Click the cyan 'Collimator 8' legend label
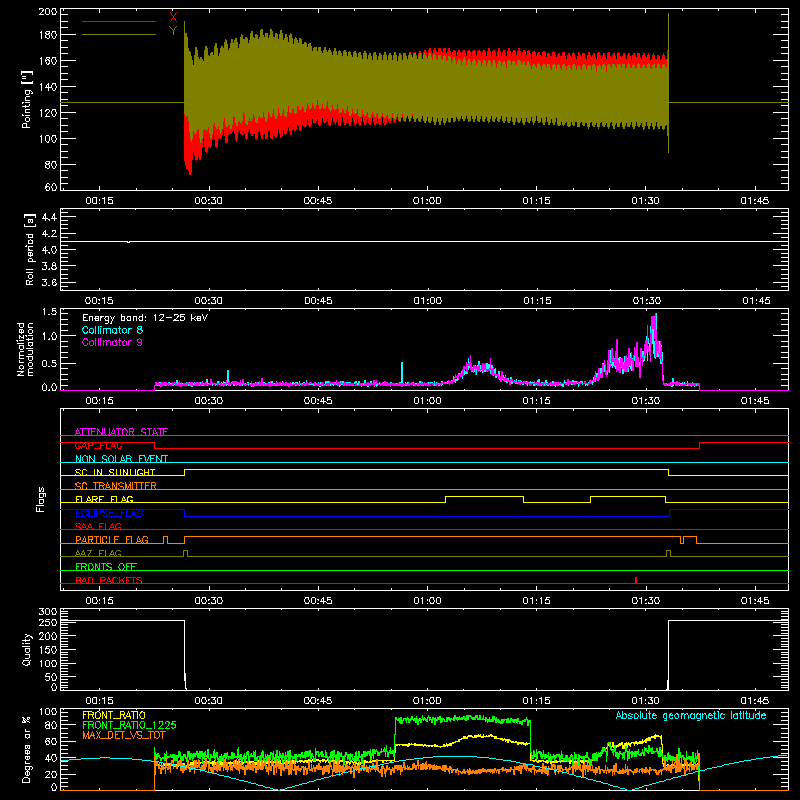The width and height of the screenshot is (800, 800). click(112, 330)
